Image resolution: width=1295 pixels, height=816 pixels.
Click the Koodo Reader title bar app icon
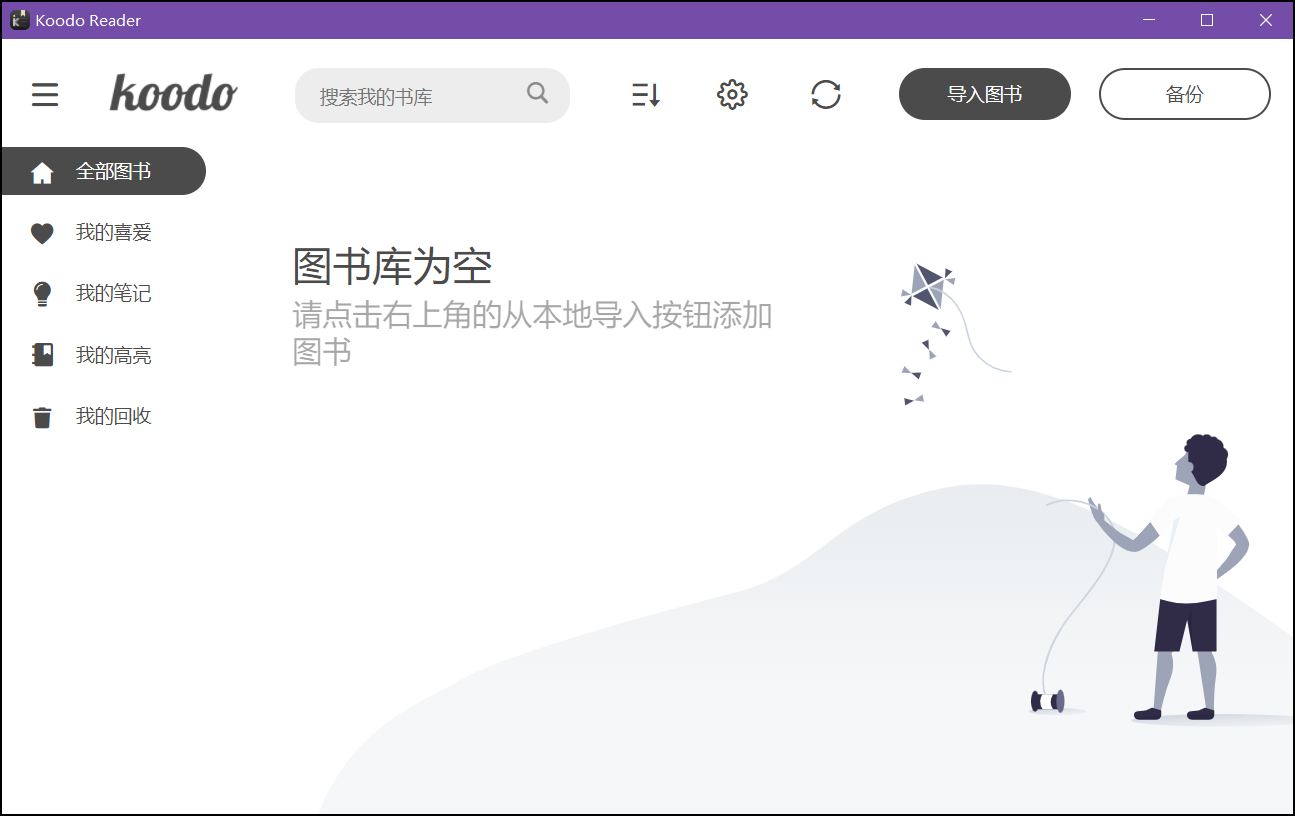19,20
